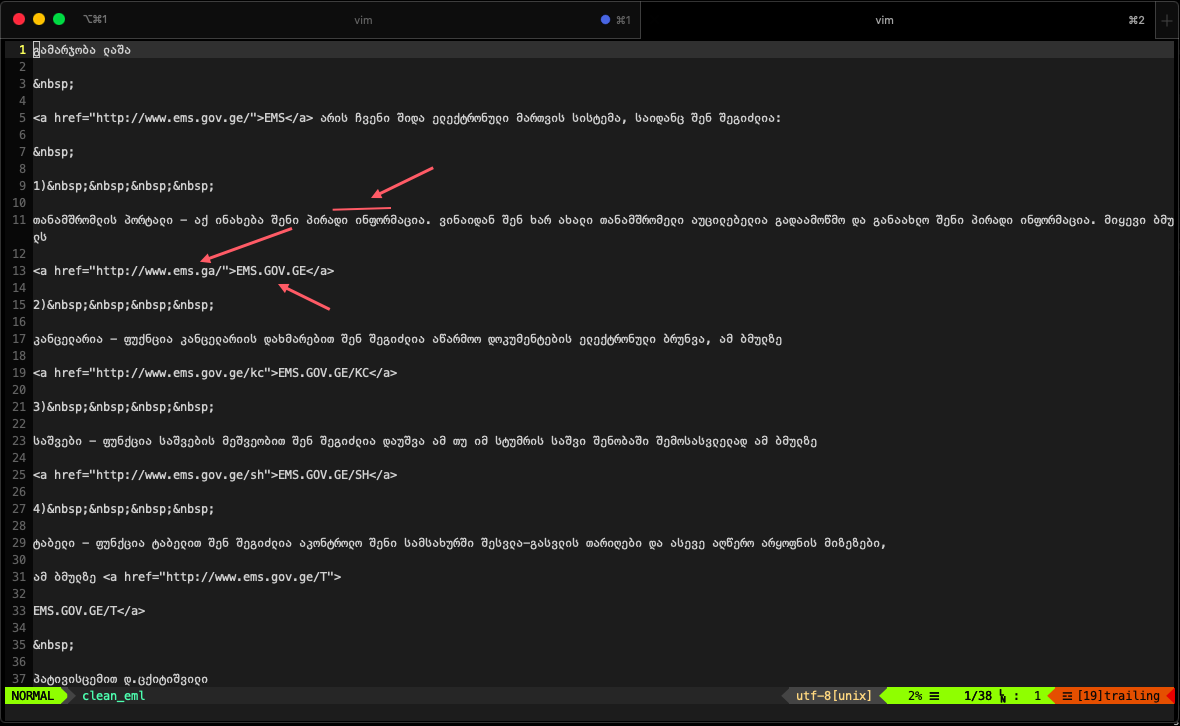
Task: Click the 2% file position indicator
Action: [914, 696]
